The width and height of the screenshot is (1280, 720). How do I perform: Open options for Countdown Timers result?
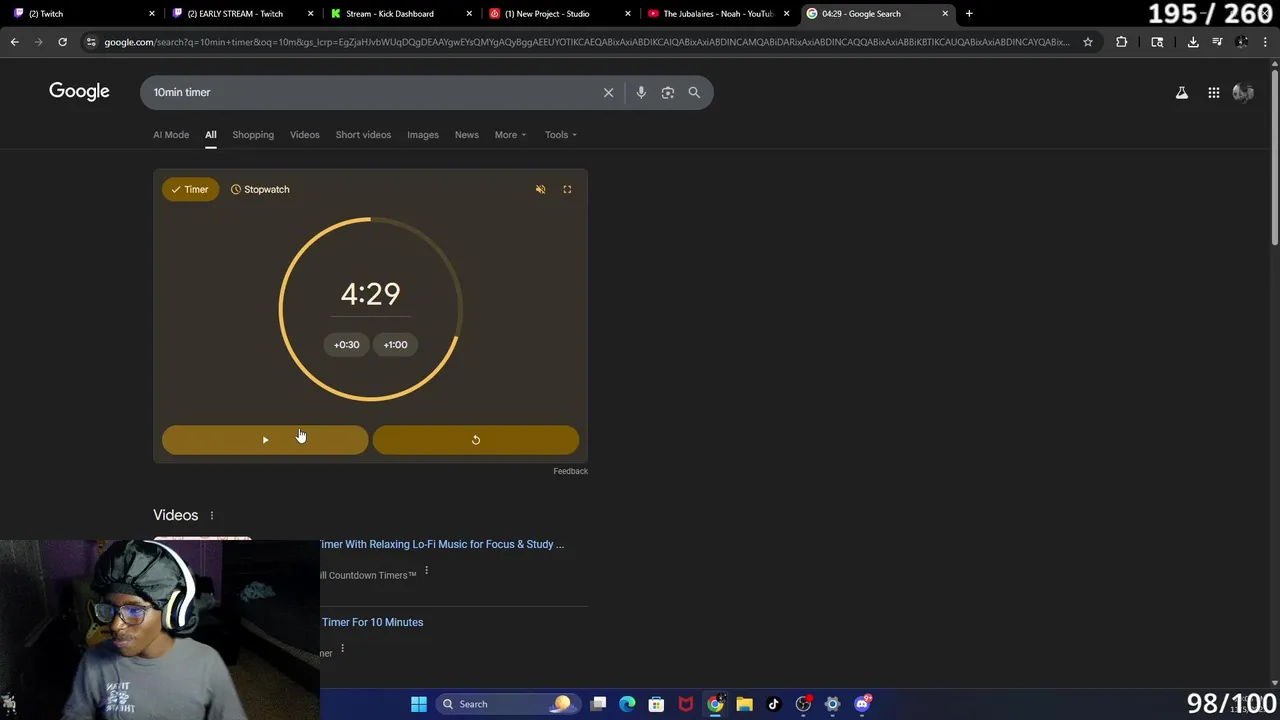pos(426,571)
